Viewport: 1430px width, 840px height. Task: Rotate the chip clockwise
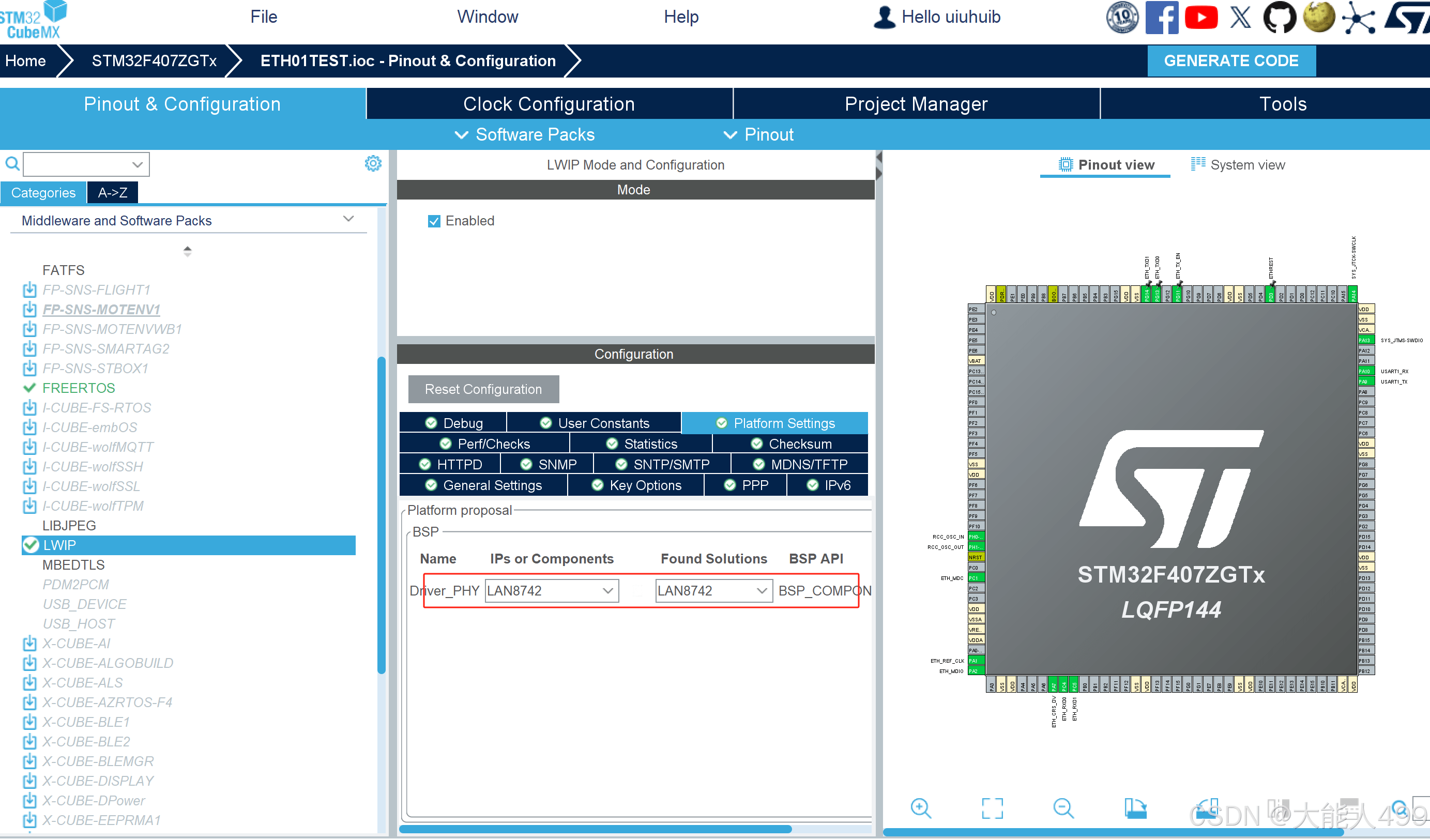coord(1135,807)
